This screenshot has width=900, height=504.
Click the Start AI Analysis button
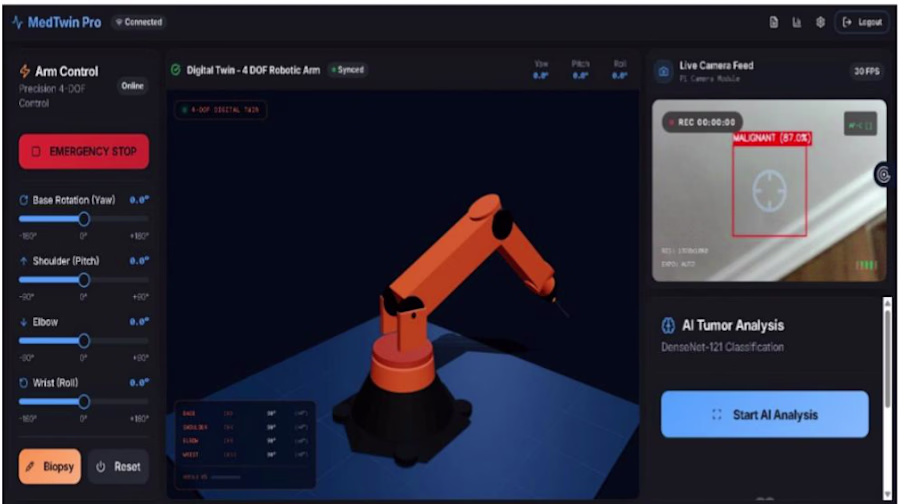(x=765, y=414)
